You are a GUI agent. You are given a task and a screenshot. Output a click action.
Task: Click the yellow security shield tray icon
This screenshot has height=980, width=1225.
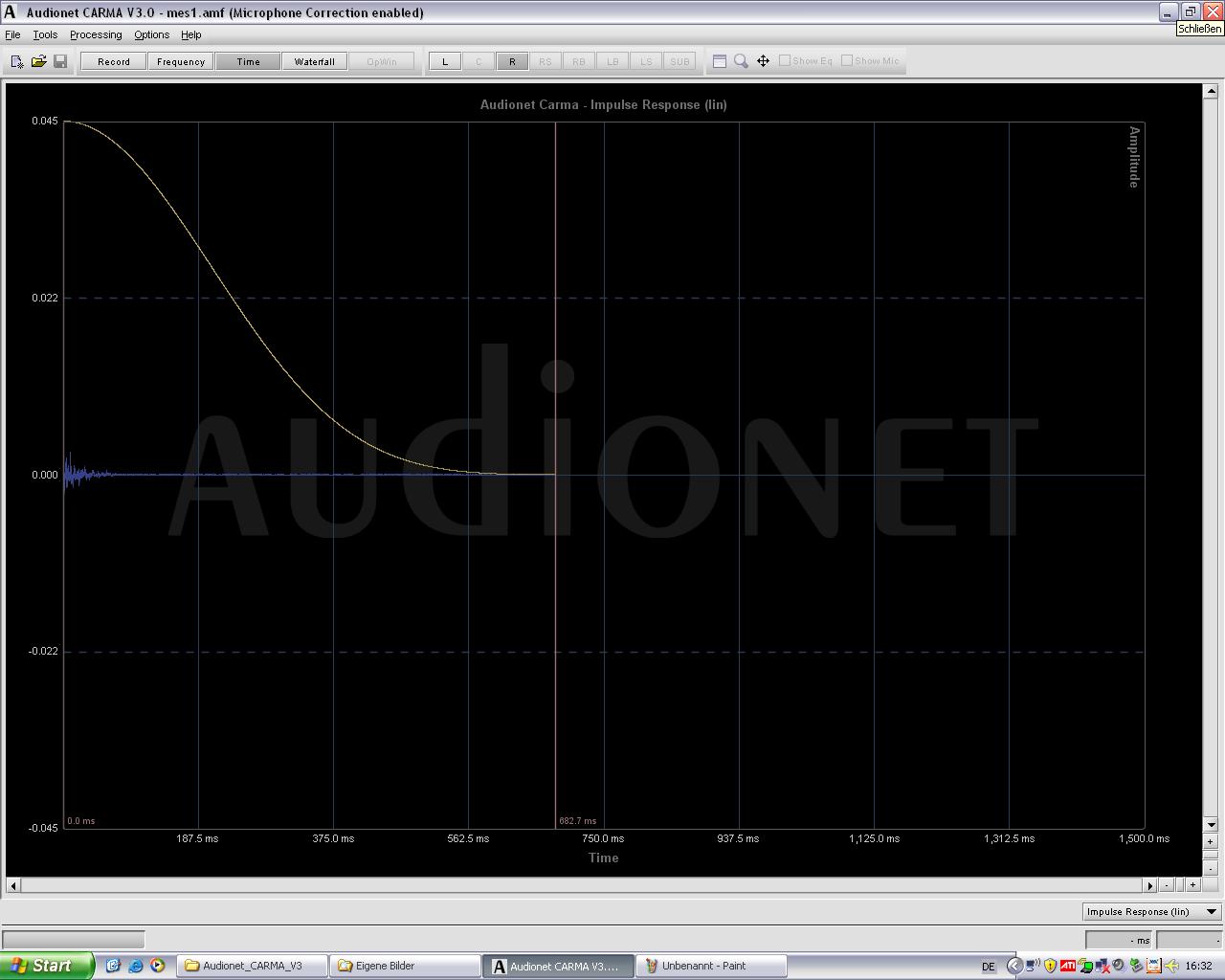click(1050, 966)
